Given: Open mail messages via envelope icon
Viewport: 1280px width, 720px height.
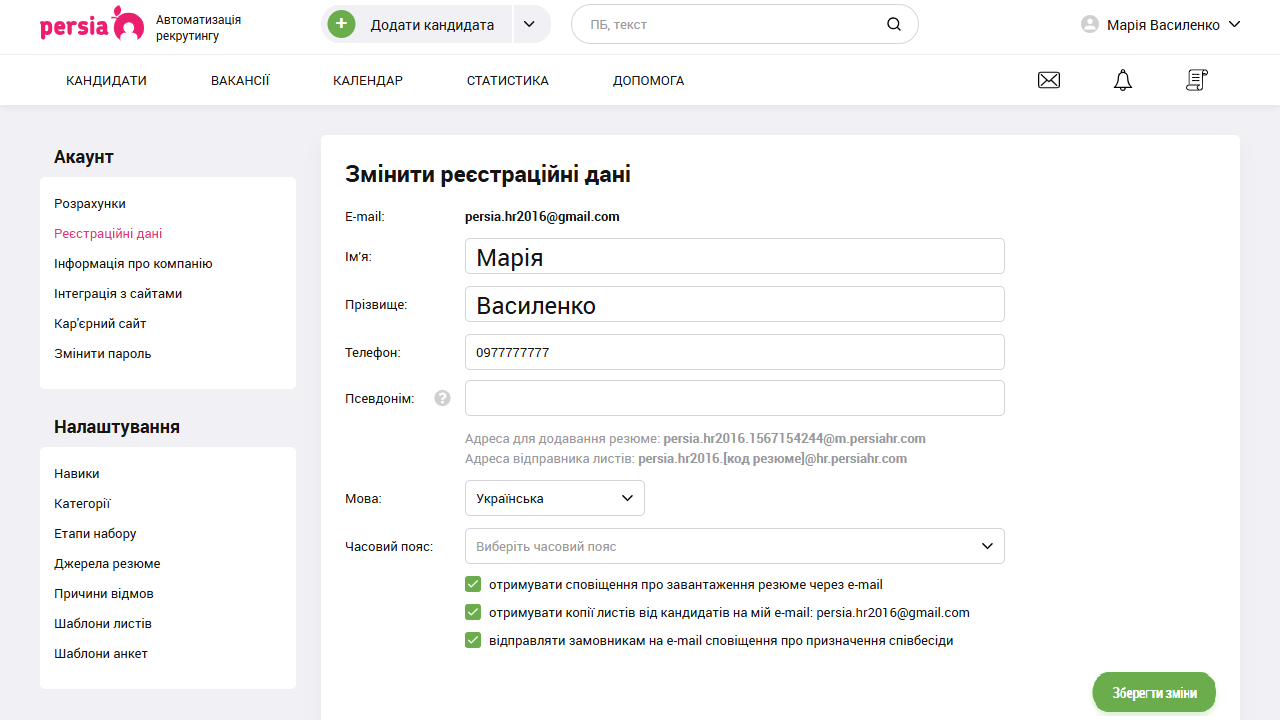Looking at the screenshot, I should tap(1048, 80).
